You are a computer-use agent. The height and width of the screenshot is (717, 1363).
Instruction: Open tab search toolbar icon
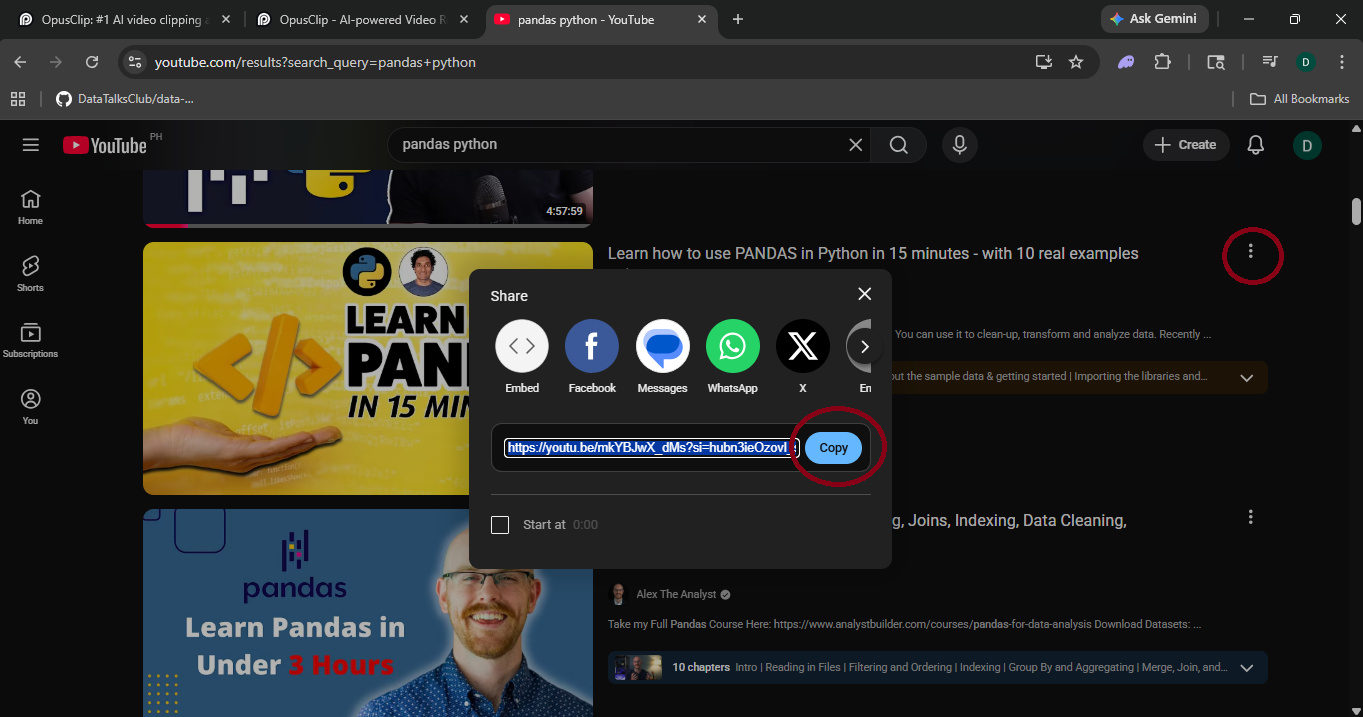click(1216, 62)
